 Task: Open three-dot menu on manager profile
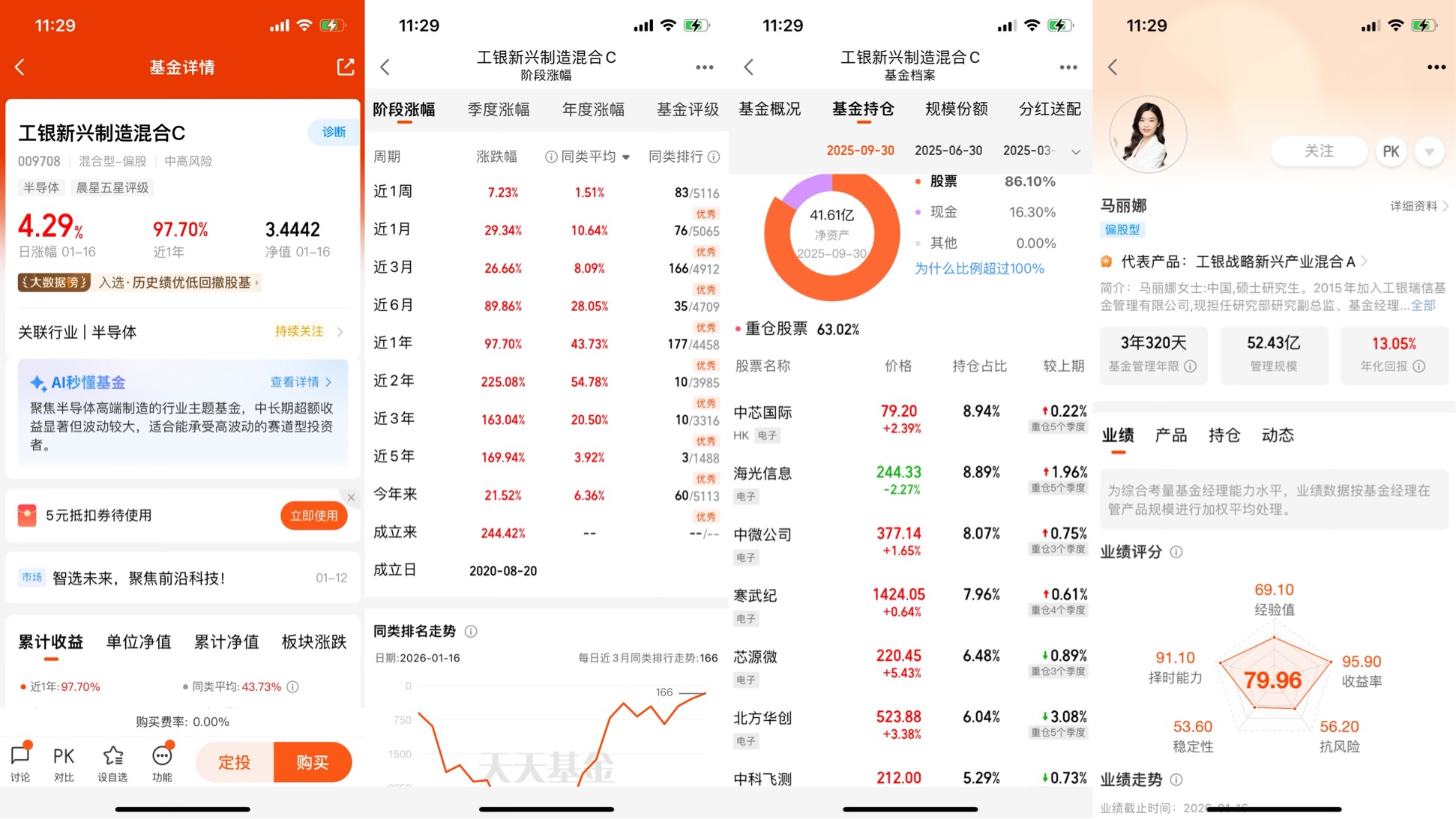(x=1436, y=67)
